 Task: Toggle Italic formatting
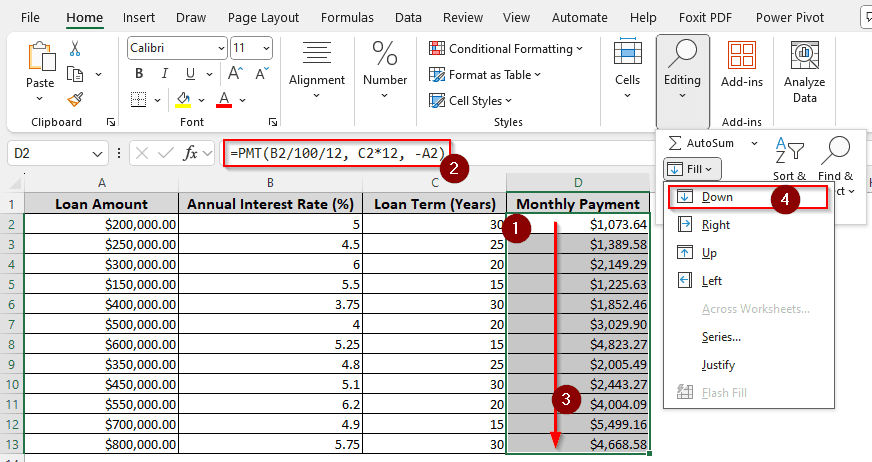click(x=165, y=73)
